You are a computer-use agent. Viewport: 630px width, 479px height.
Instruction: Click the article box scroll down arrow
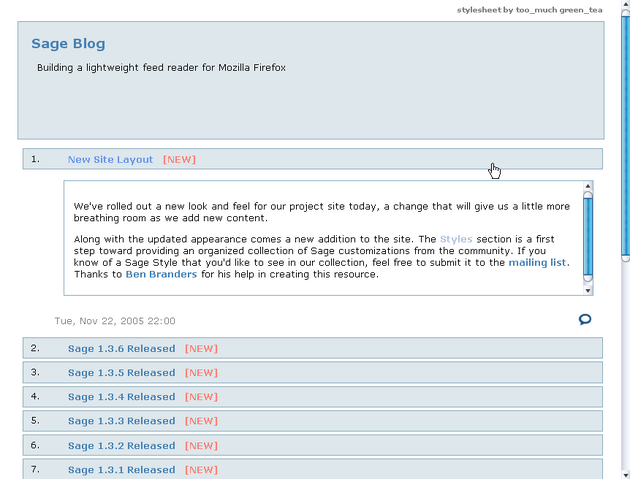(x=588, y=290)
